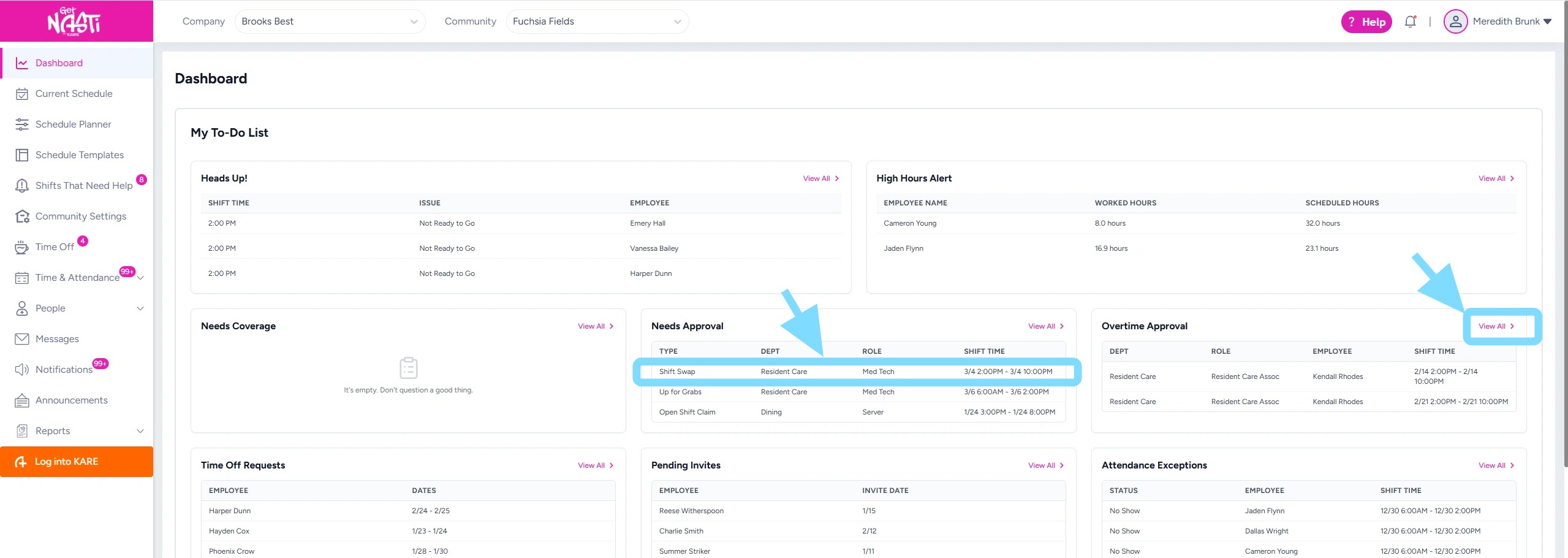View all Overtime Approval items
The image size is (1568, 558).
[x=1496, y=326]
